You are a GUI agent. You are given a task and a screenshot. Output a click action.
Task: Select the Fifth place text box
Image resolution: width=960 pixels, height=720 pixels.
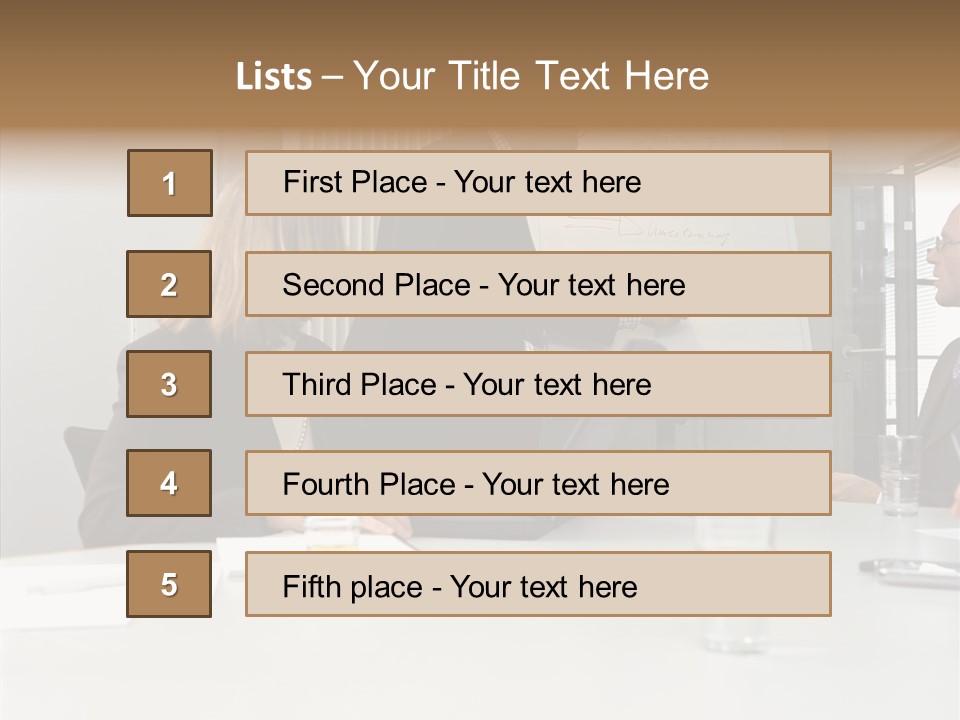(538, 584)
